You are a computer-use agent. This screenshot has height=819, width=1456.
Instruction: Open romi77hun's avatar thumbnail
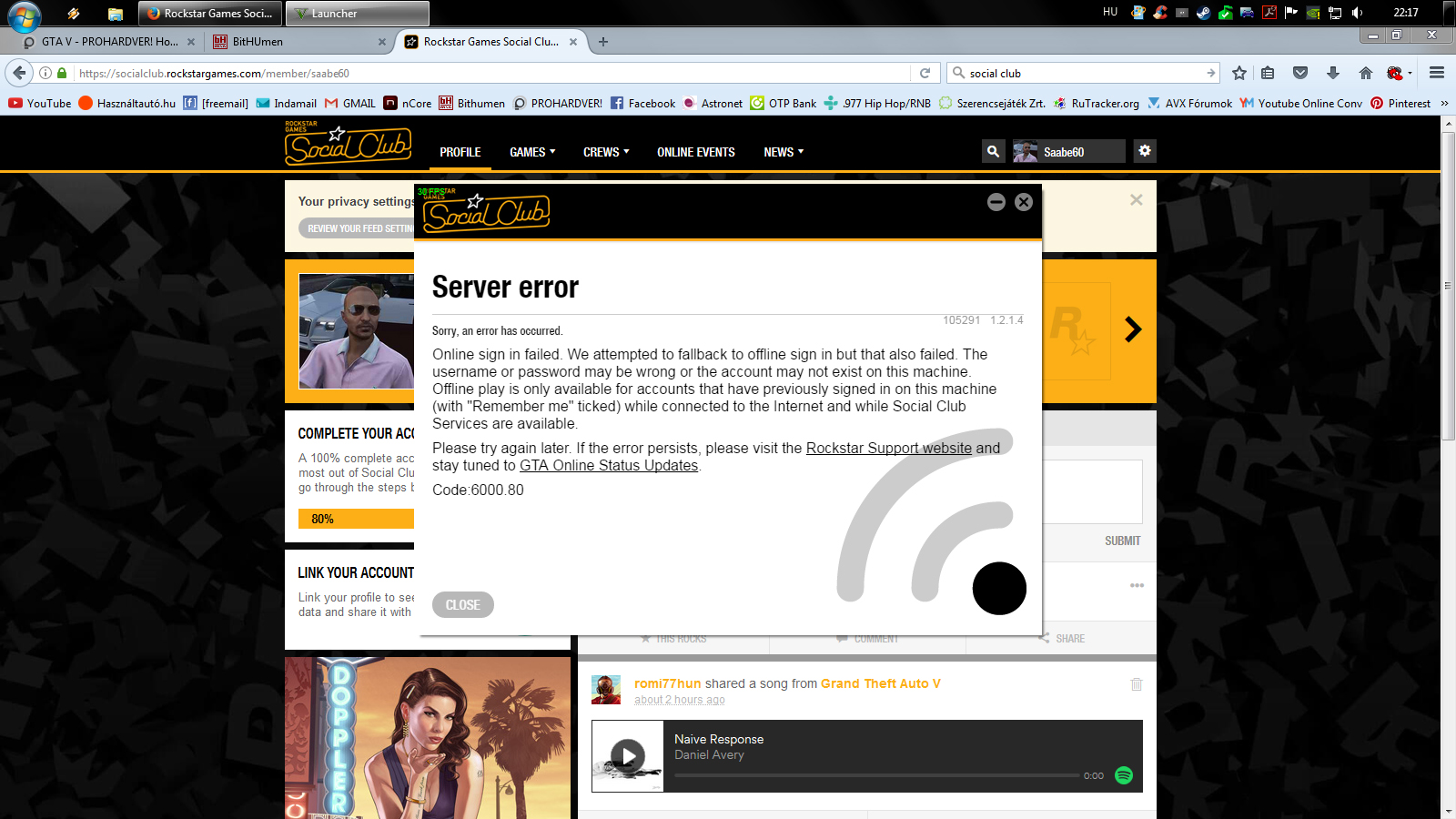pyautogui.click(x=606, y=690)
